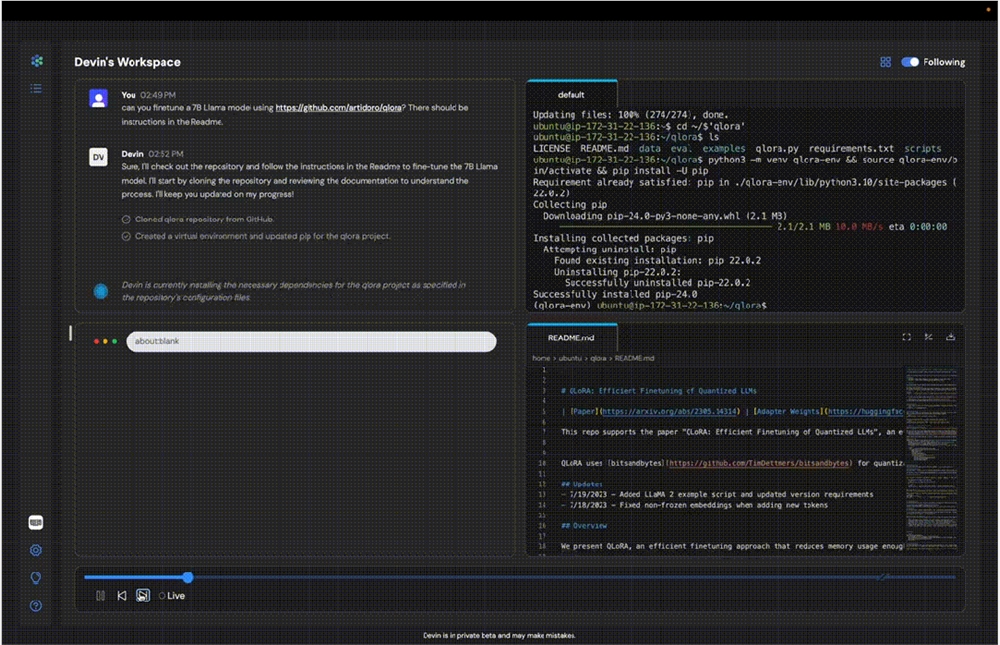This screenshot has width=1000, height=645.
Task: Expand README editor to fullscreen
Action: tap(906, 337)
